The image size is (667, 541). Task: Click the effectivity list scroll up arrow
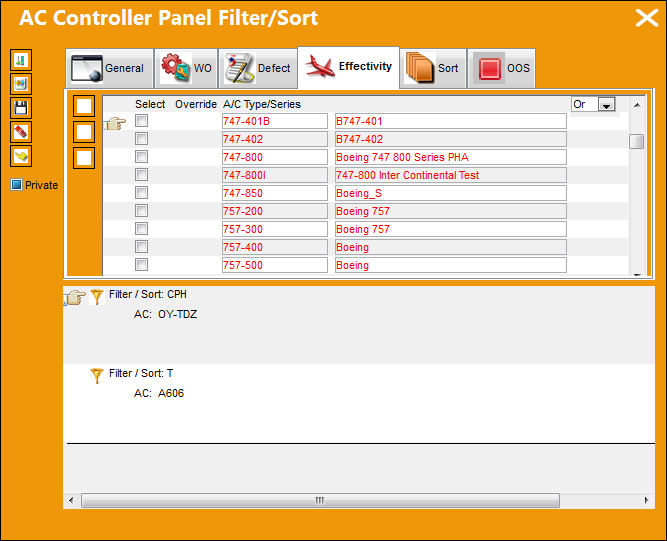637,105
